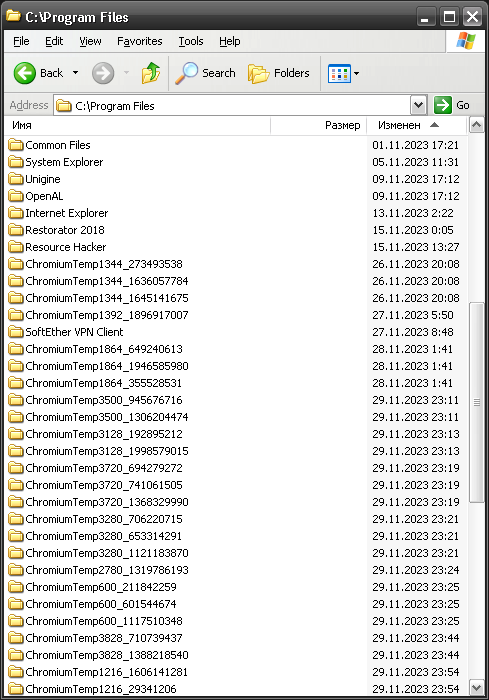
Task: Open the Forward history dropdown arrow
Action: point(126,73)
